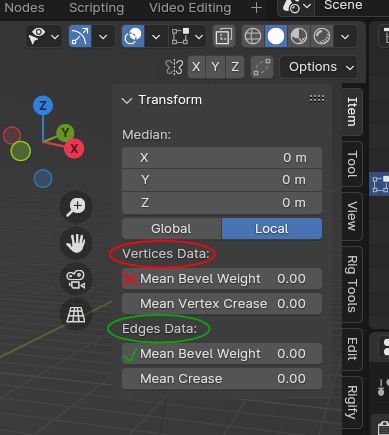Open the shading options dropdown arrow
Screen dimensions: 389x435
click(345, 36)
